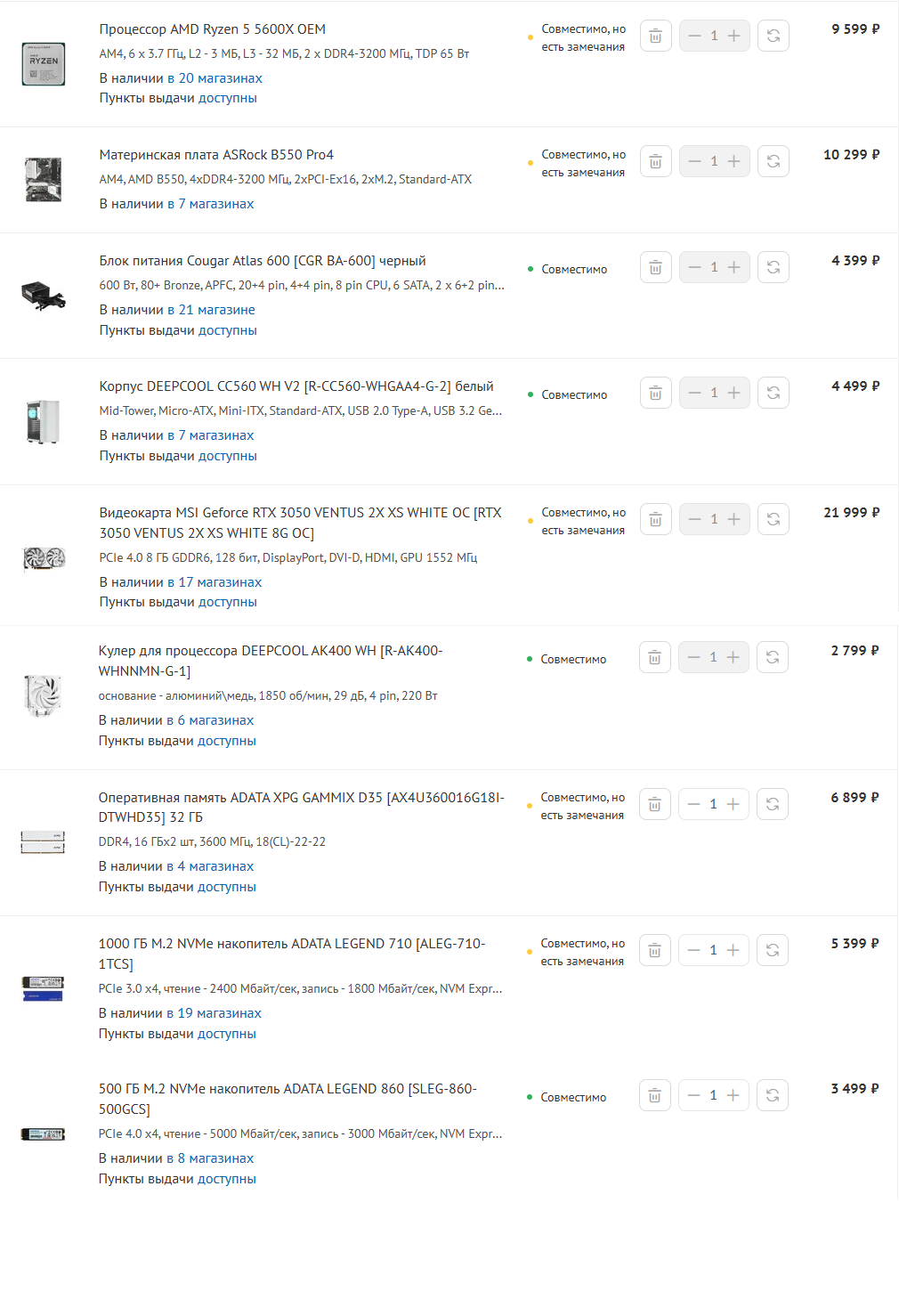Viewport: 899px width, 1316px height.
Task: Delete the MSI RTX 3050 VENTUS video card
Action: tap(655, 519)
